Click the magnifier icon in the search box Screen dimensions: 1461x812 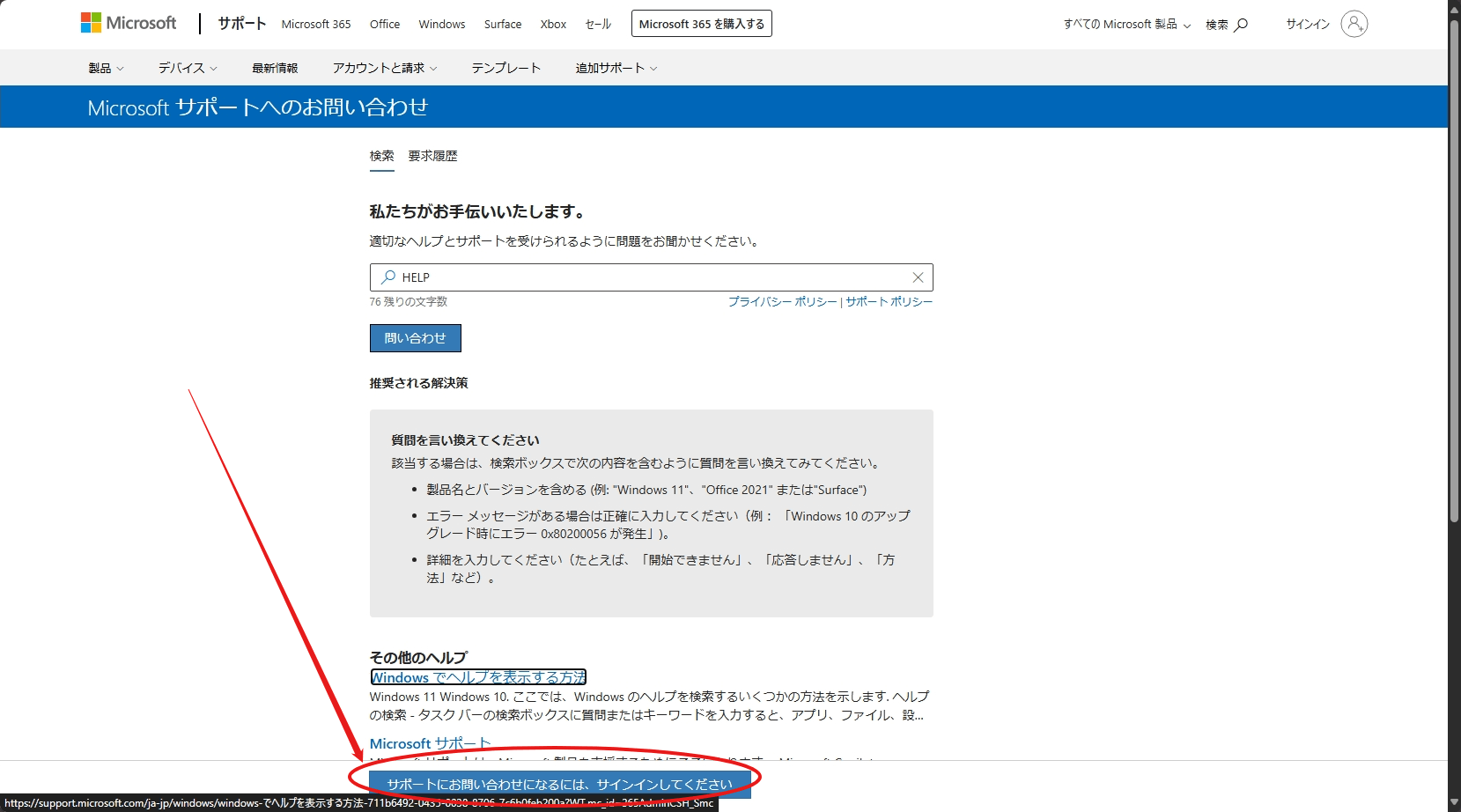point(387,277)
